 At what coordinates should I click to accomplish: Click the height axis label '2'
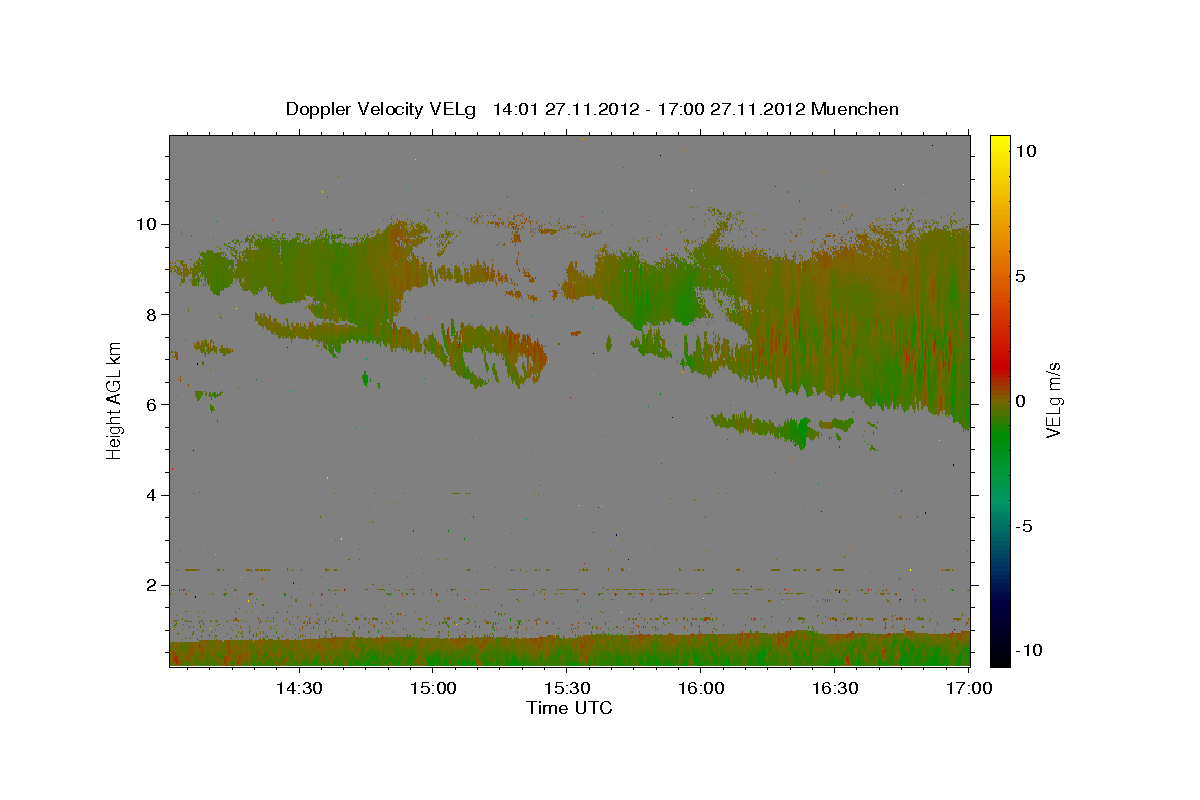click(154, 585)
